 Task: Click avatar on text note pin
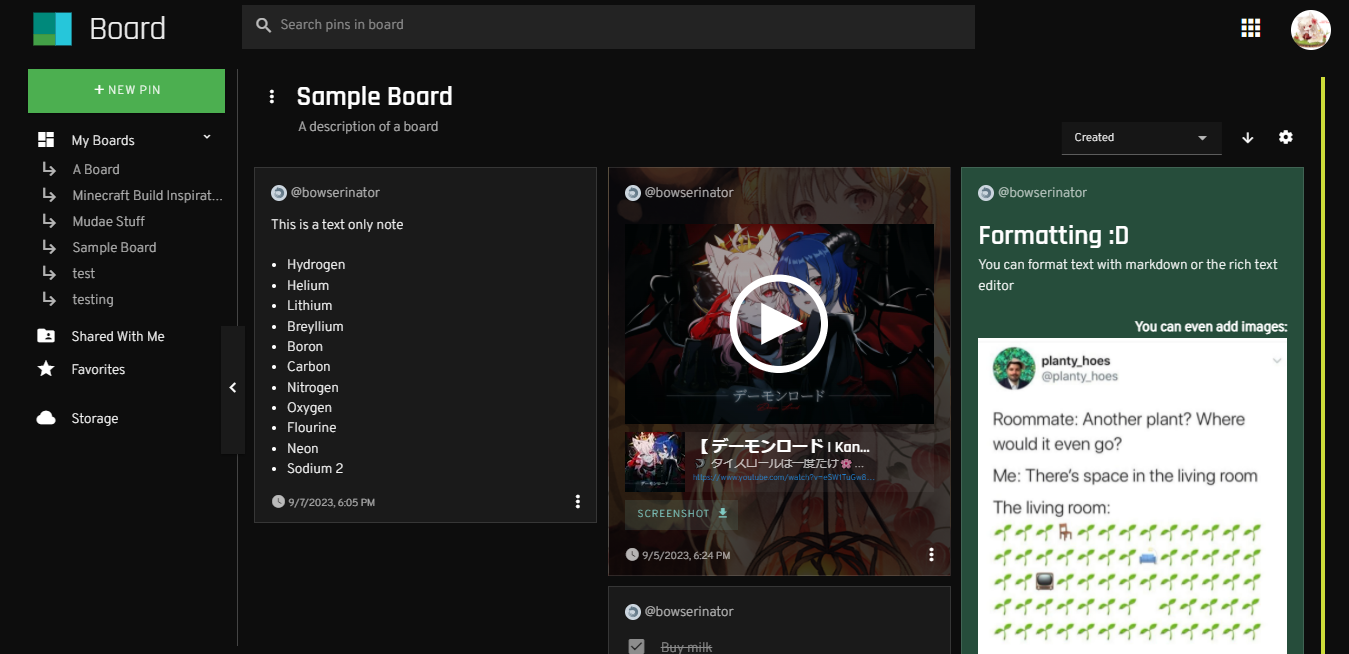pyautogui.click(x=279, y=193)
